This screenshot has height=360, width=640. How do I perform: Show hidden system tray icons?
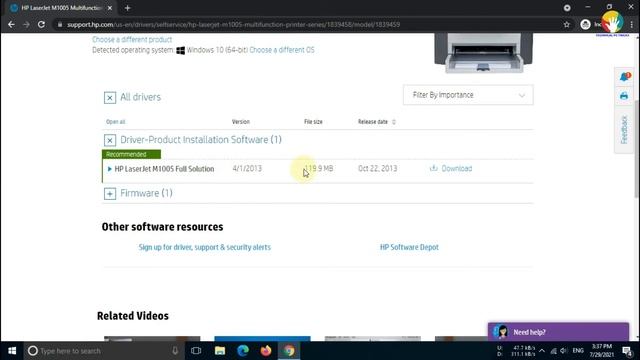click(542, 351)
